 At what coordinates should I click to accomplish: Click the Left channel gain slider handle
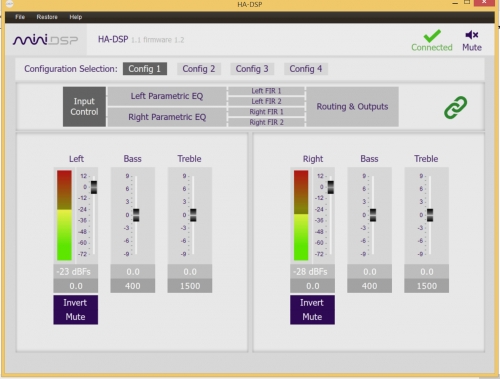pos(94,187)
